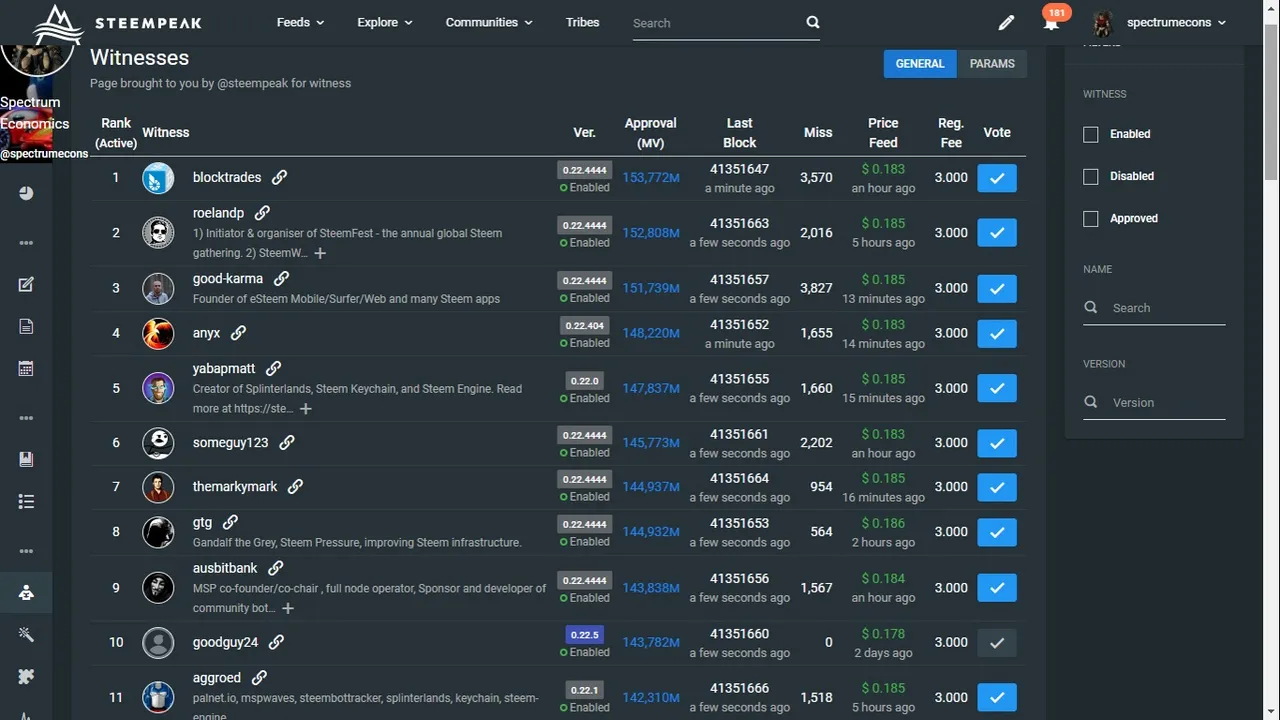
Task: Open the Feeds dropdown menu
Action: pos(300,22)
